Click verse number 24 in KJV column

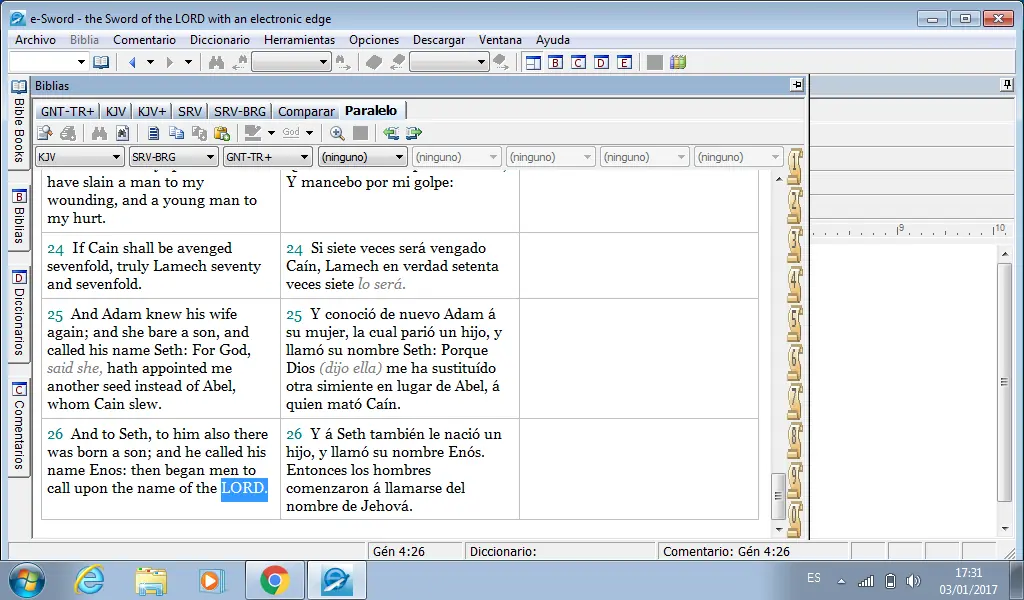pos(56,249)
